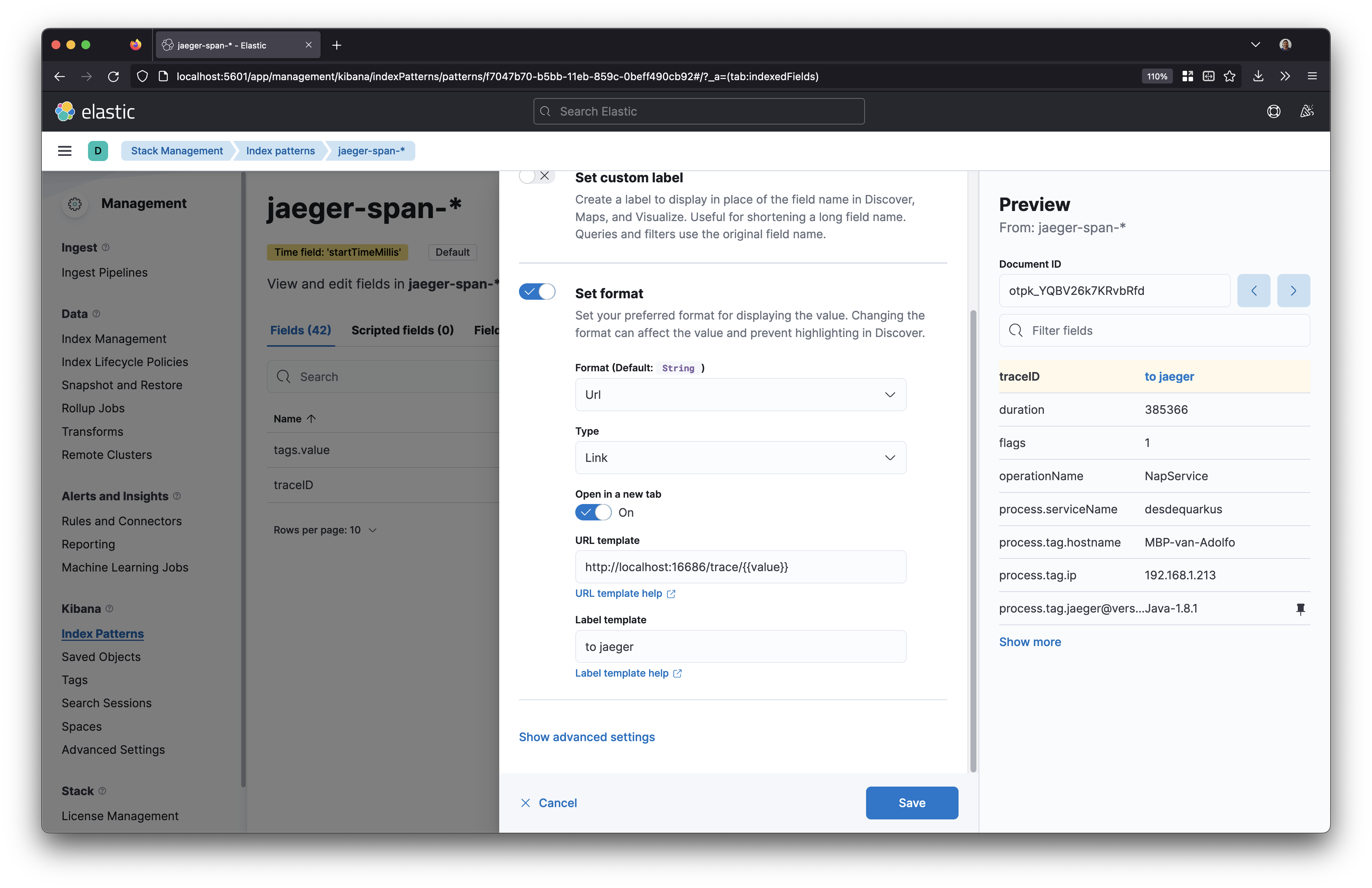Open Advanced Settings in sidebar
Image resolution: width=1372 pixels, height=888 pixels.
pos(113,750)
